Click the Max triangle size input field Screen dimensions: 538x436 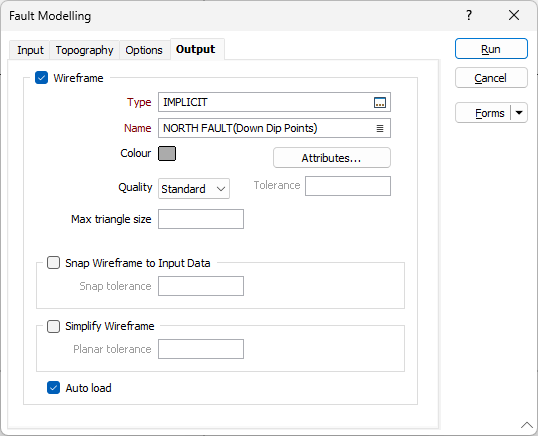point(201,219)
